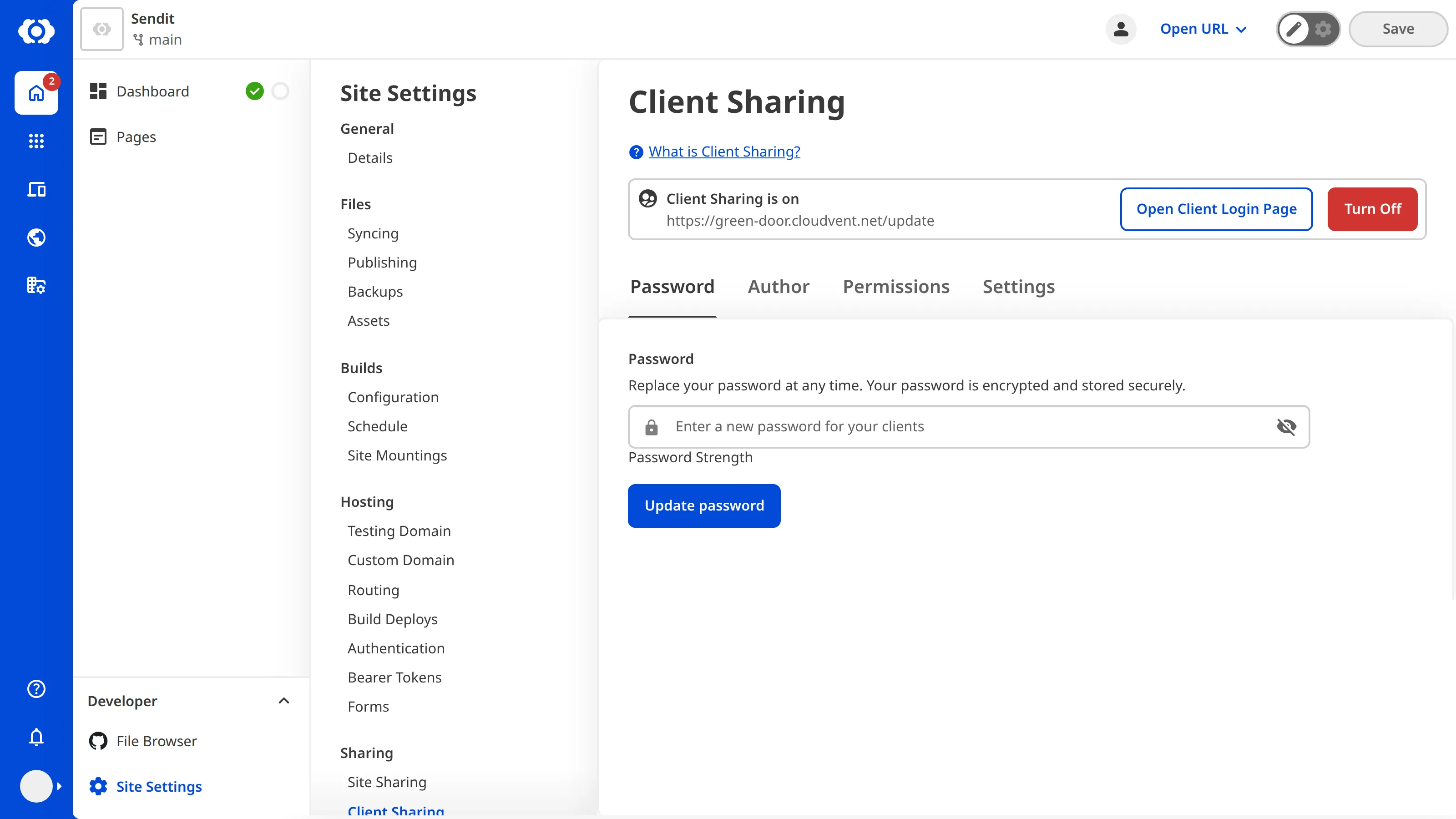Switch to the Password tab
Screen dimensions: 1456x819
click(x=672, y=287)
